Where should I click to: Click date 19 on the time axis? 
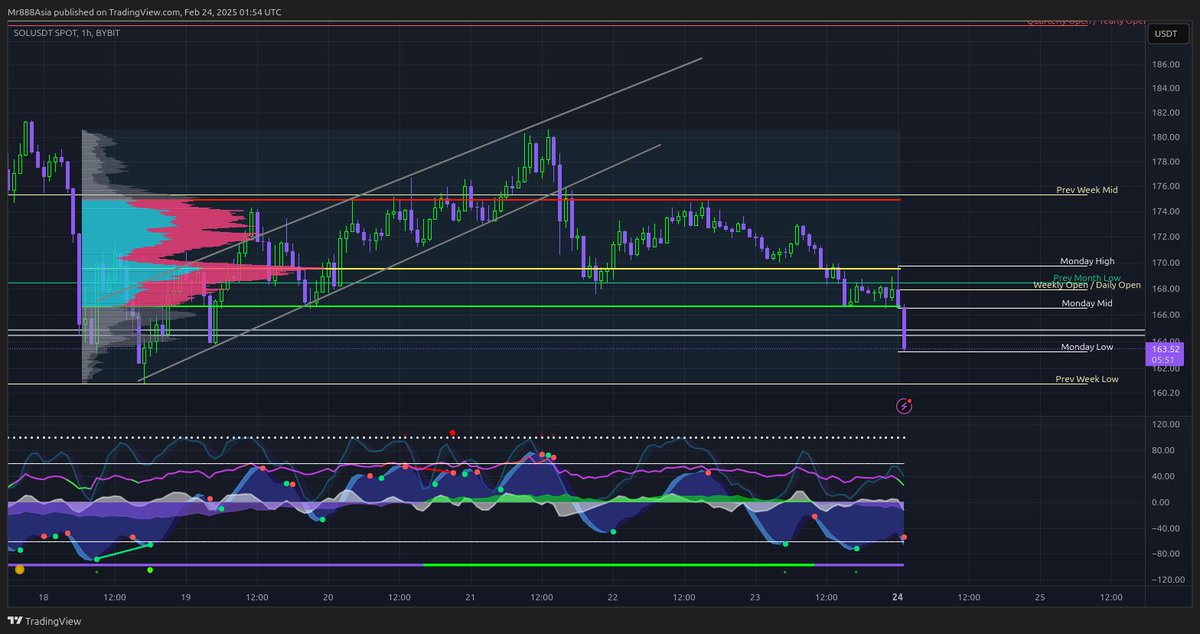click(186, 597)
